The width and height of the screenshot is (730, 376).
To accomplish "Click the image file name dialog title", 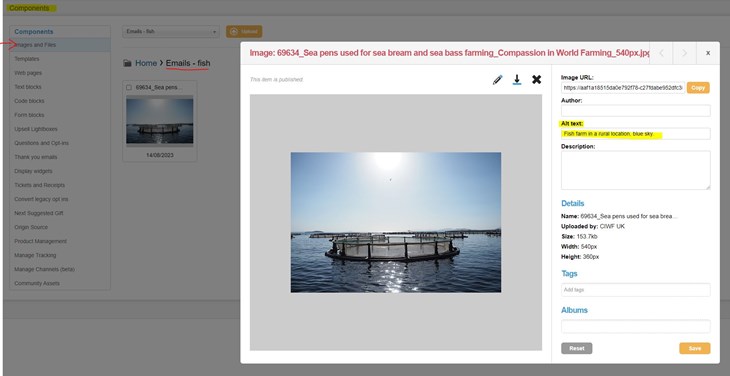I will pyautogui.click(x=449, y=53).
